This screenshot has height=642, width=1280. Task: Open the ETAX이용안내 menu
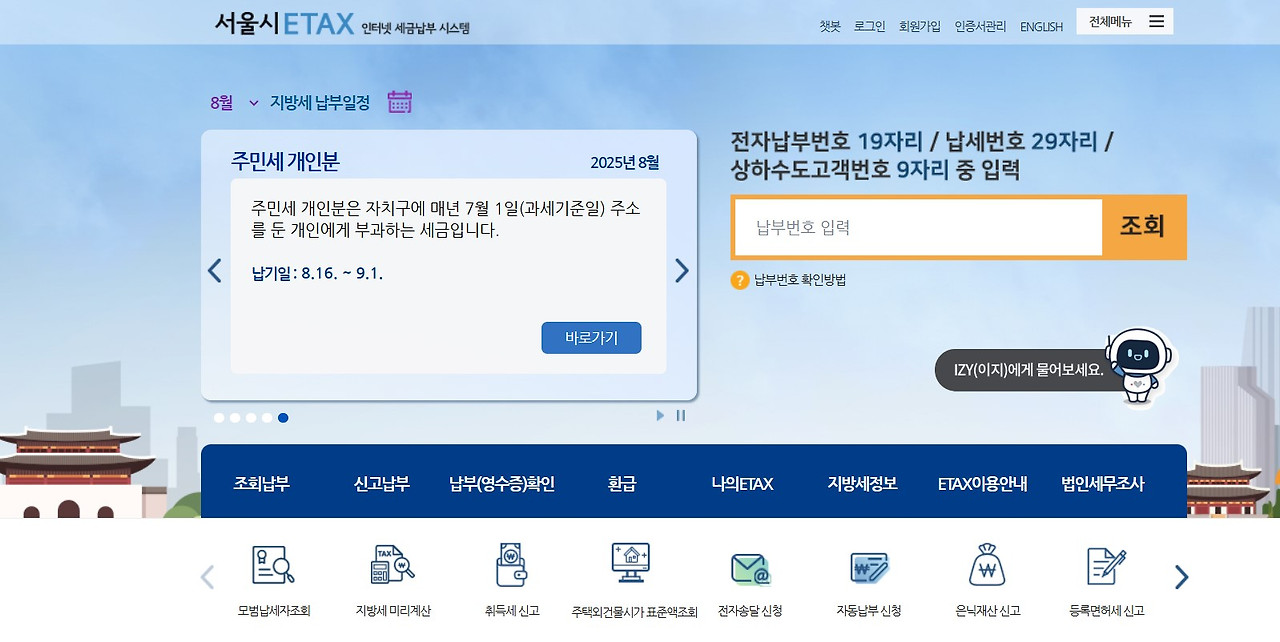pos(982,484)
